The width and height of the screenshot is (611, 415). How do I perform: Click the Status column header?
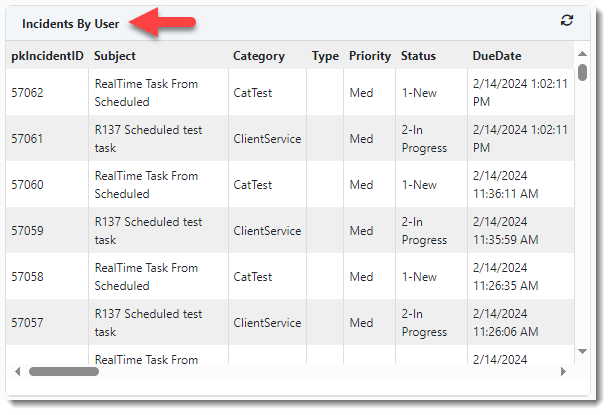point(418,56)
